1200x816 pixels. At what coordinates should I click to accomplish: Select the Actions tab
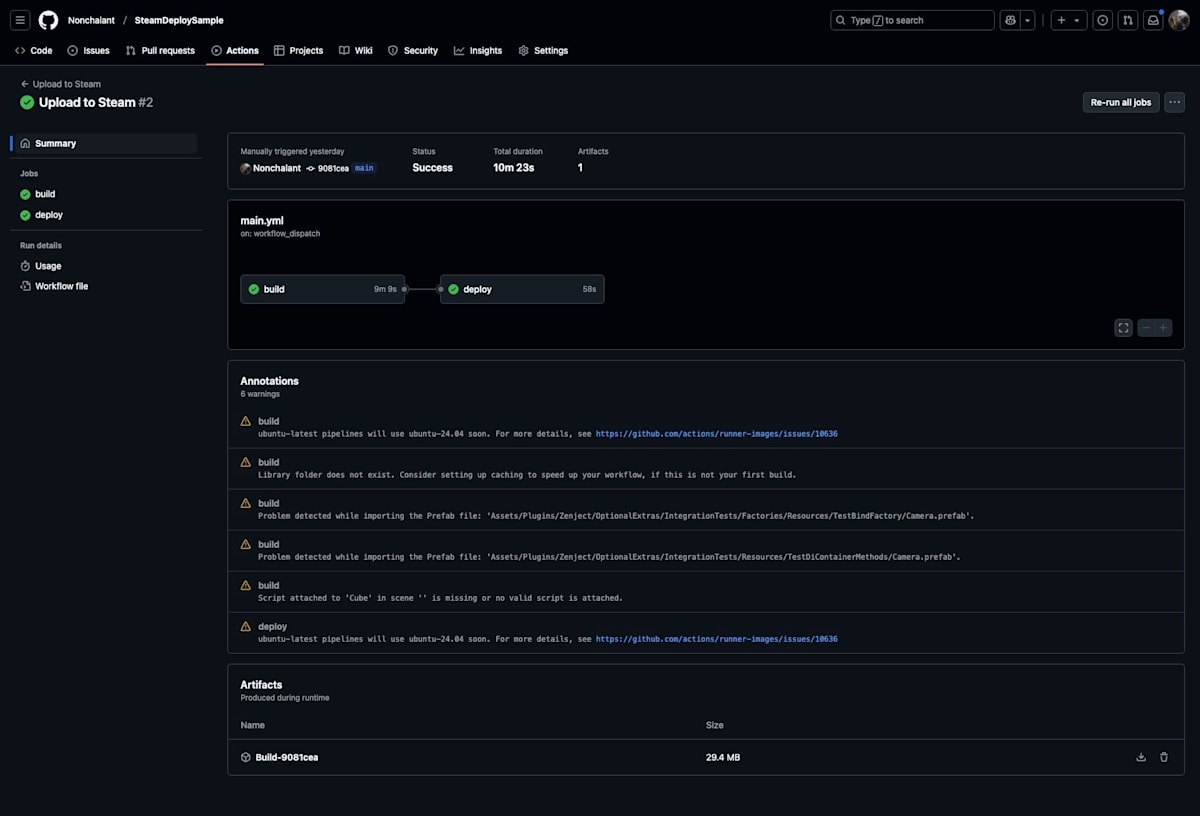click(235, 50)
